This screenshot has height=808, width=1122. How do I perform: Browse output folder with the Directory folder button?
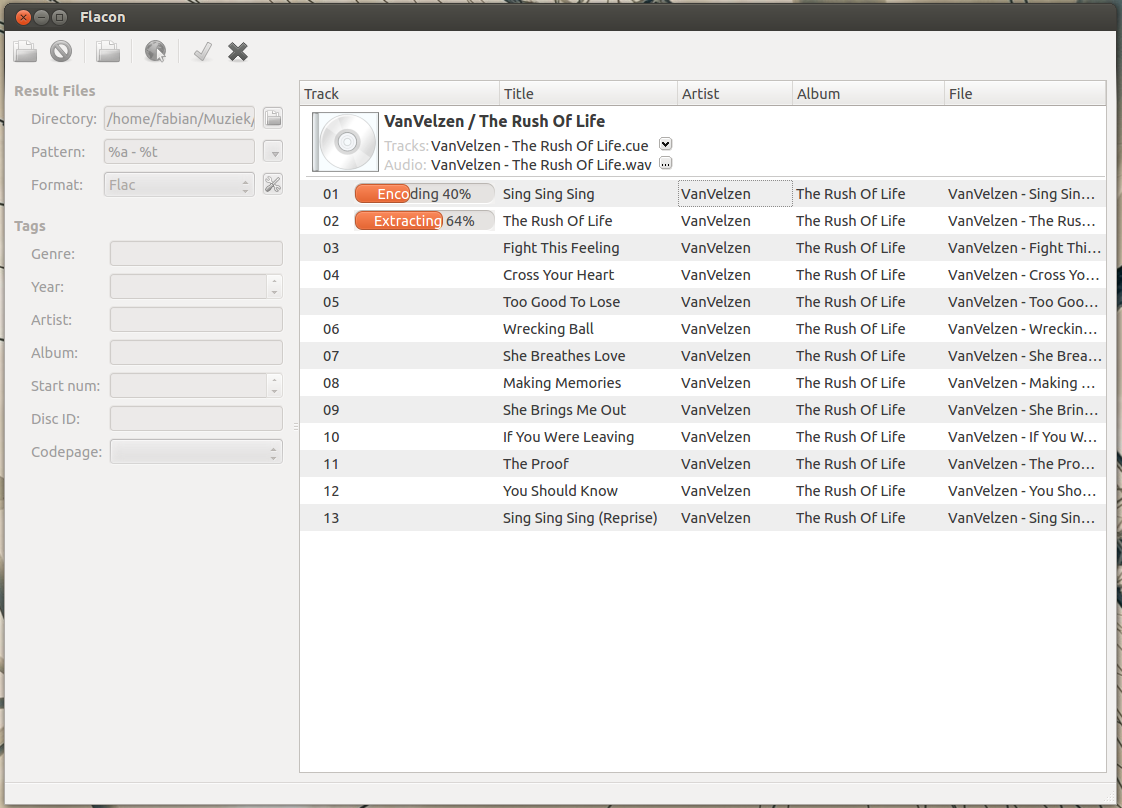click(x=272, y=119)
